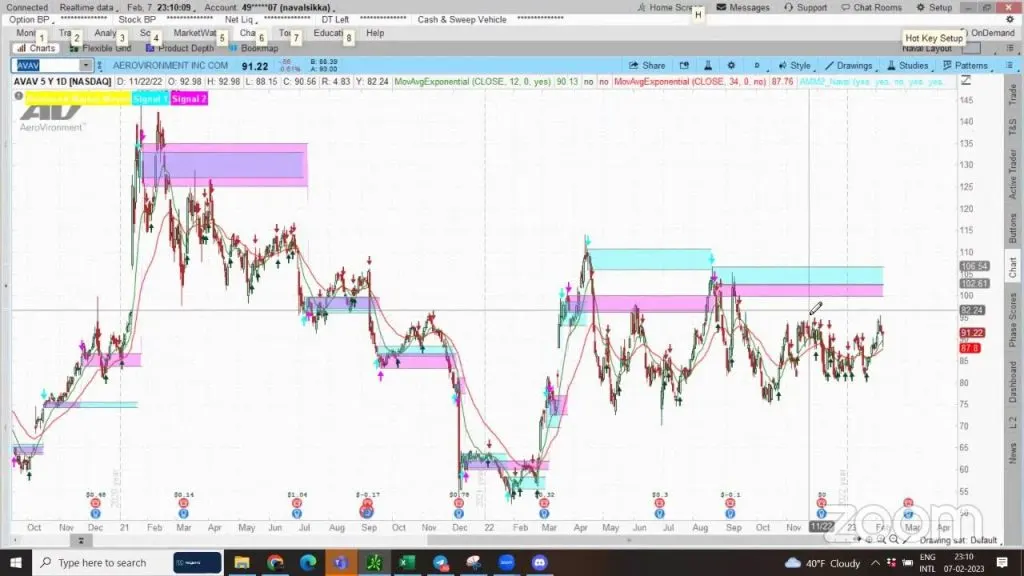Click the earnings bubble labeled $0.14

(x=184, y=503)
